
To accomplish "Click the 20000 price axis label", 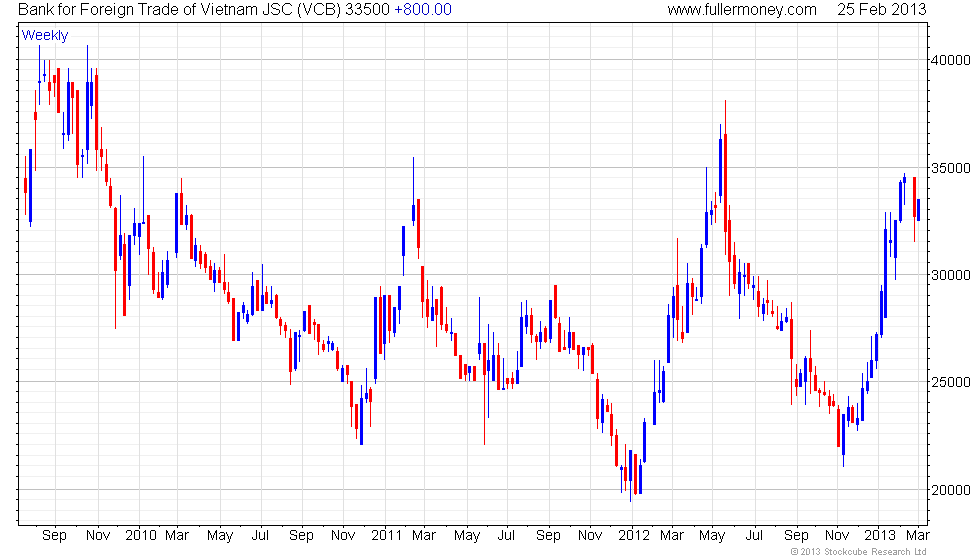I will [x=951, y=490].
